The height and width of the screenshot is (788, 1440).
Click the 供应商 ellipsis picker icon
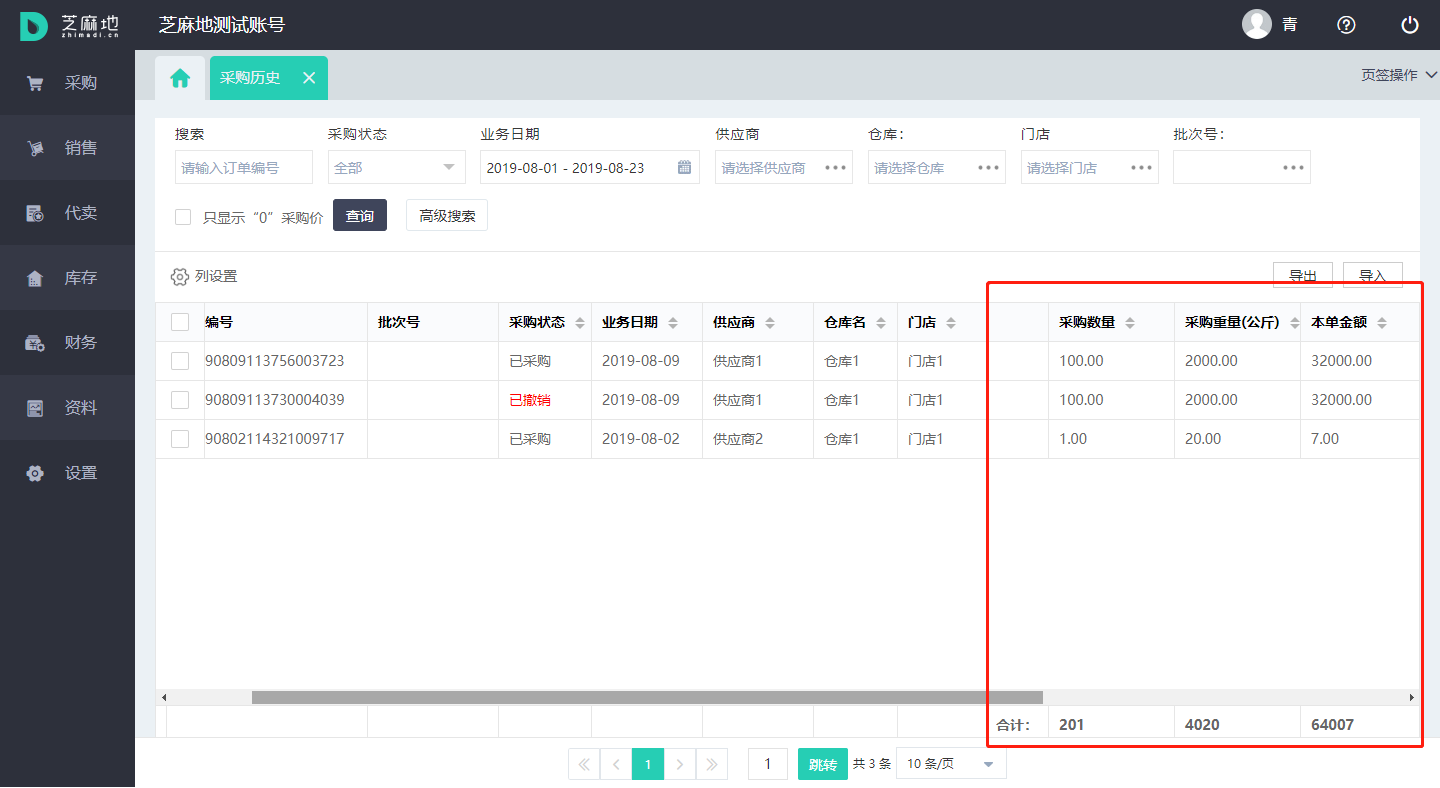(836, 167)
